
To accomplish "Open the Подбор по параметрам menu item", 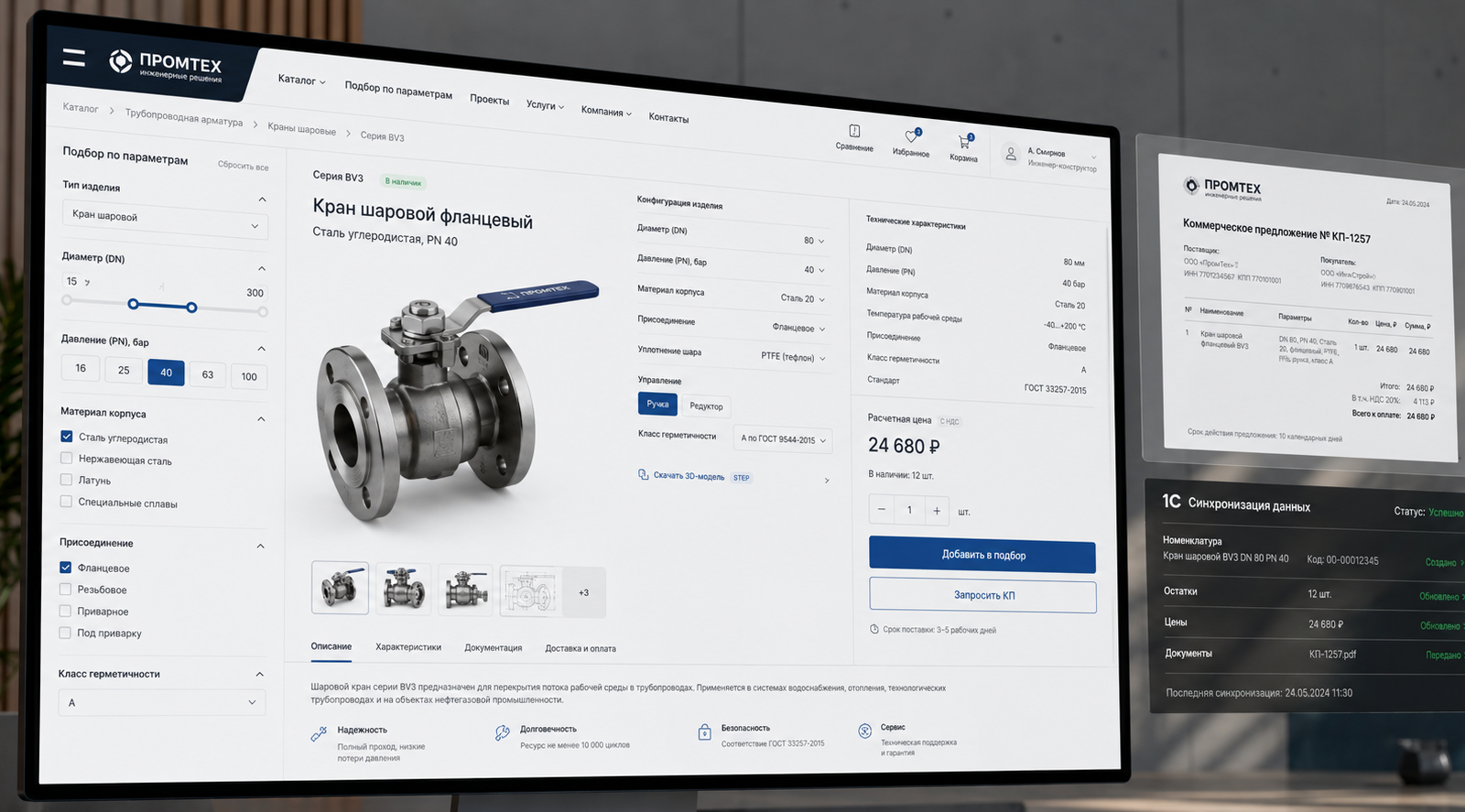I will coord(398,89).
